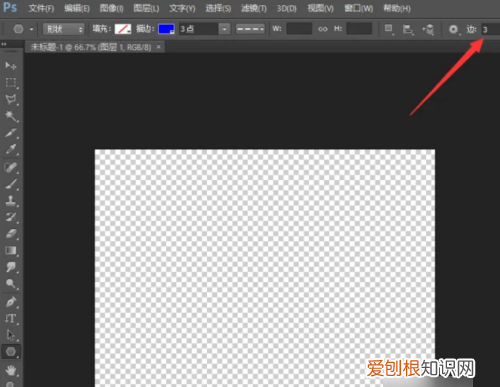Open the 窗口(W) menu
Viewport: 500px width, 387px height.
tap(359, 8)
